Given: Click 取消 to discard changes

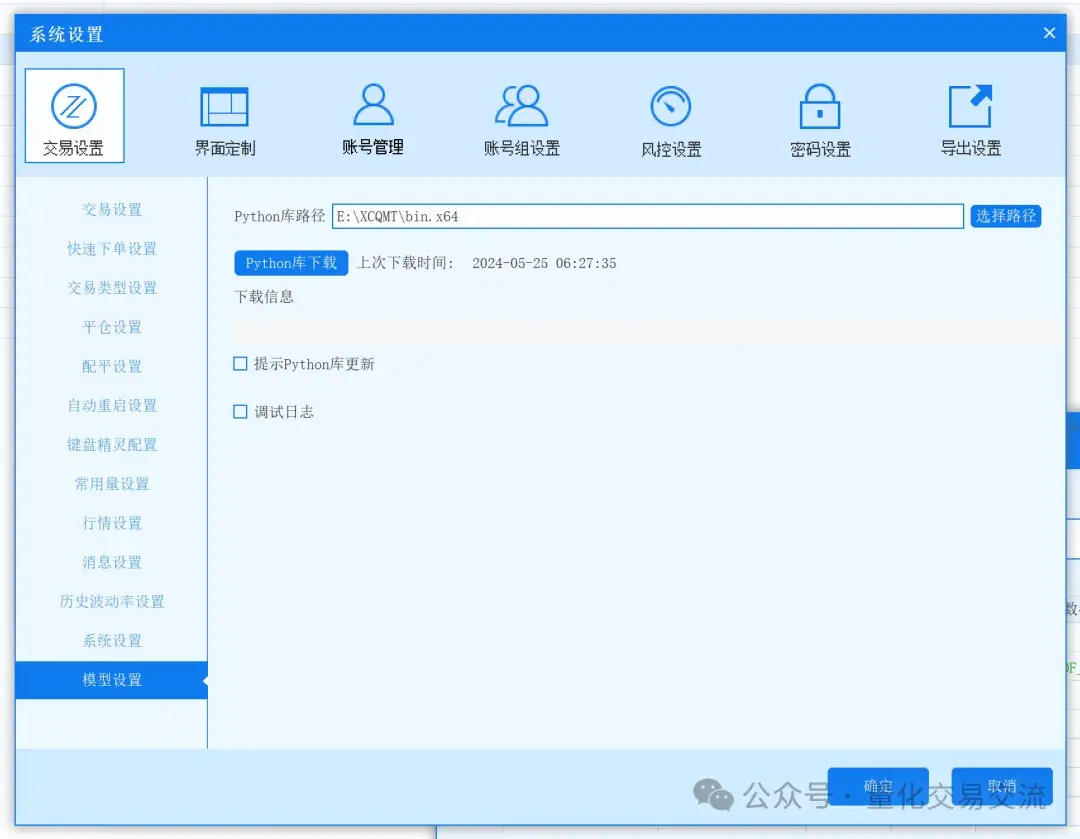Looking at the screenshot, I should pyautogui.click(x=1001, y=786).
